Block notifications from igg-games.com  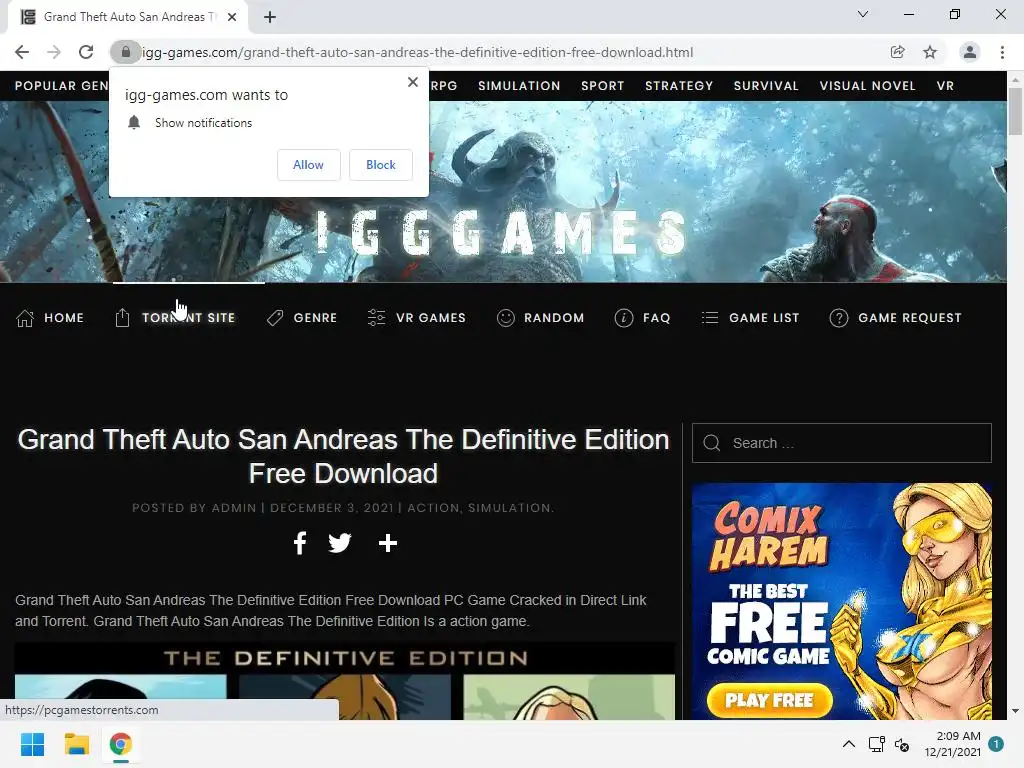[381, 165]
